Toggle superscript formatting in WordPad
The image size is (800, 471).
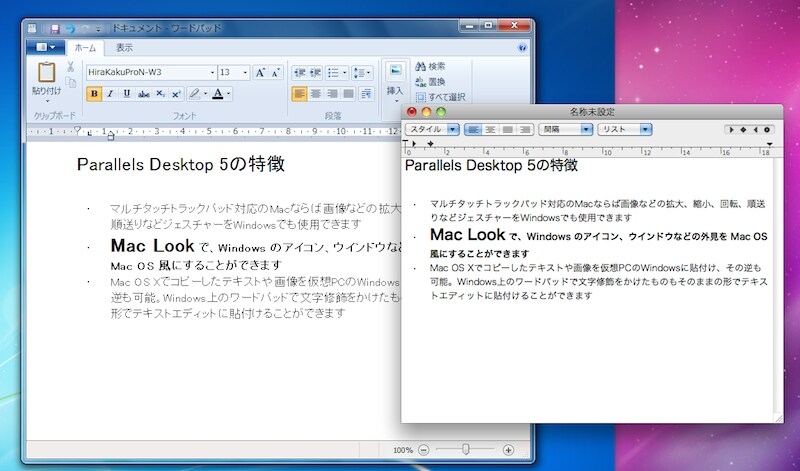click(176, 94)
